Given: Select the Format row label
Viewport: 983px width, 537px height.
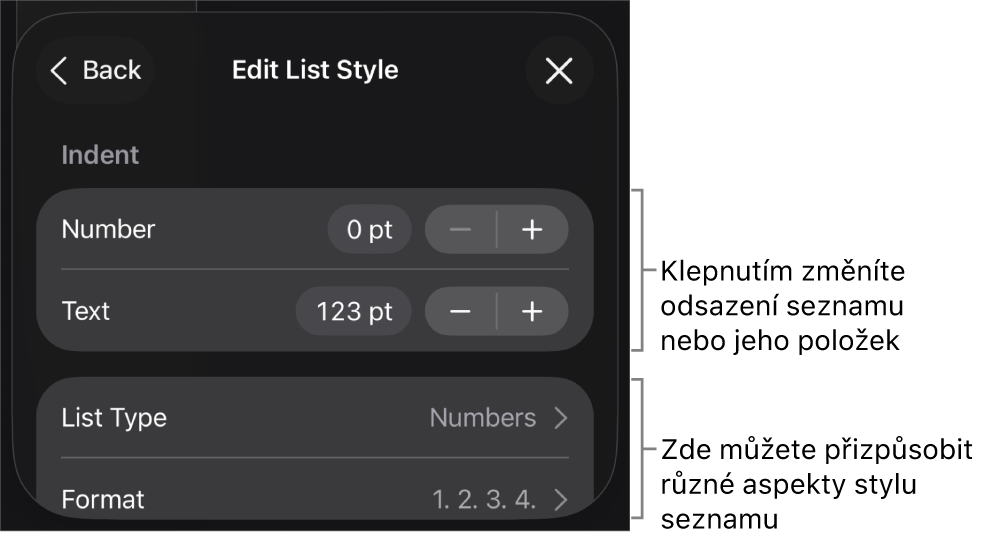Looking at the screenshot, I should click(x=103, y=499).
